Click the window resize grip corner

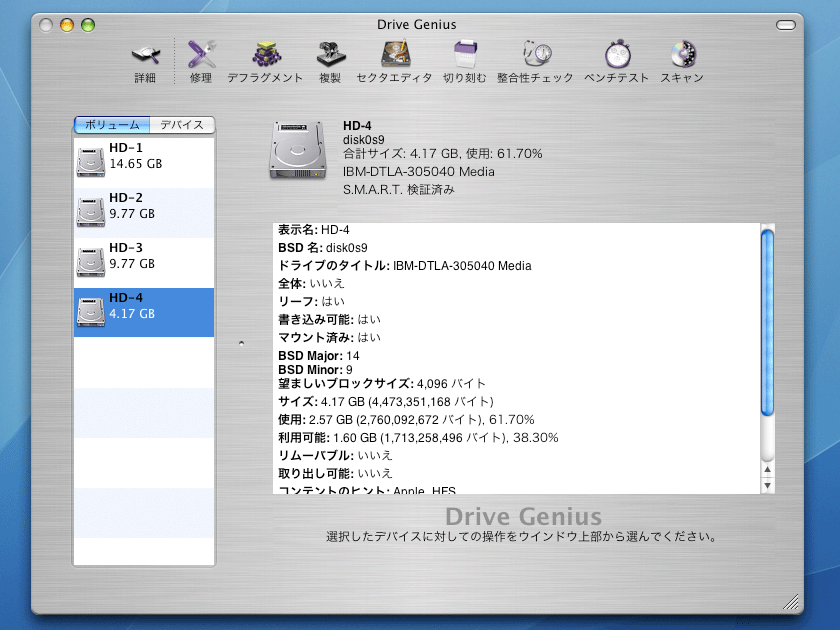point(791,602)
